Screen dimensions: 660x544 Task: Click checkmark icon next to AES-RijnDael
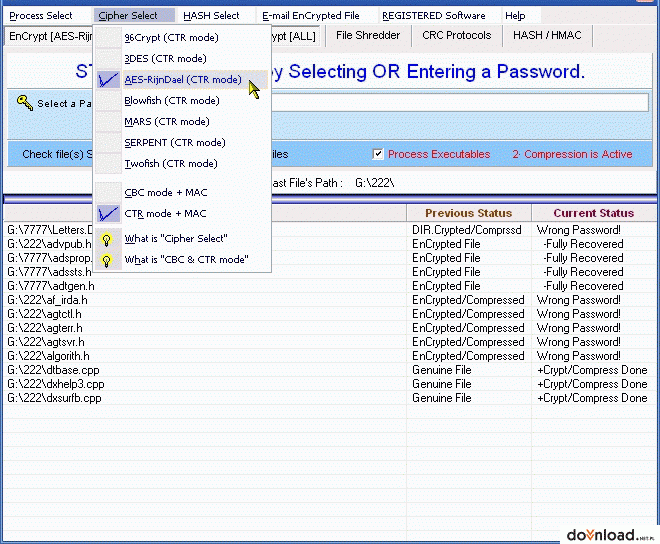coord(108,80)
